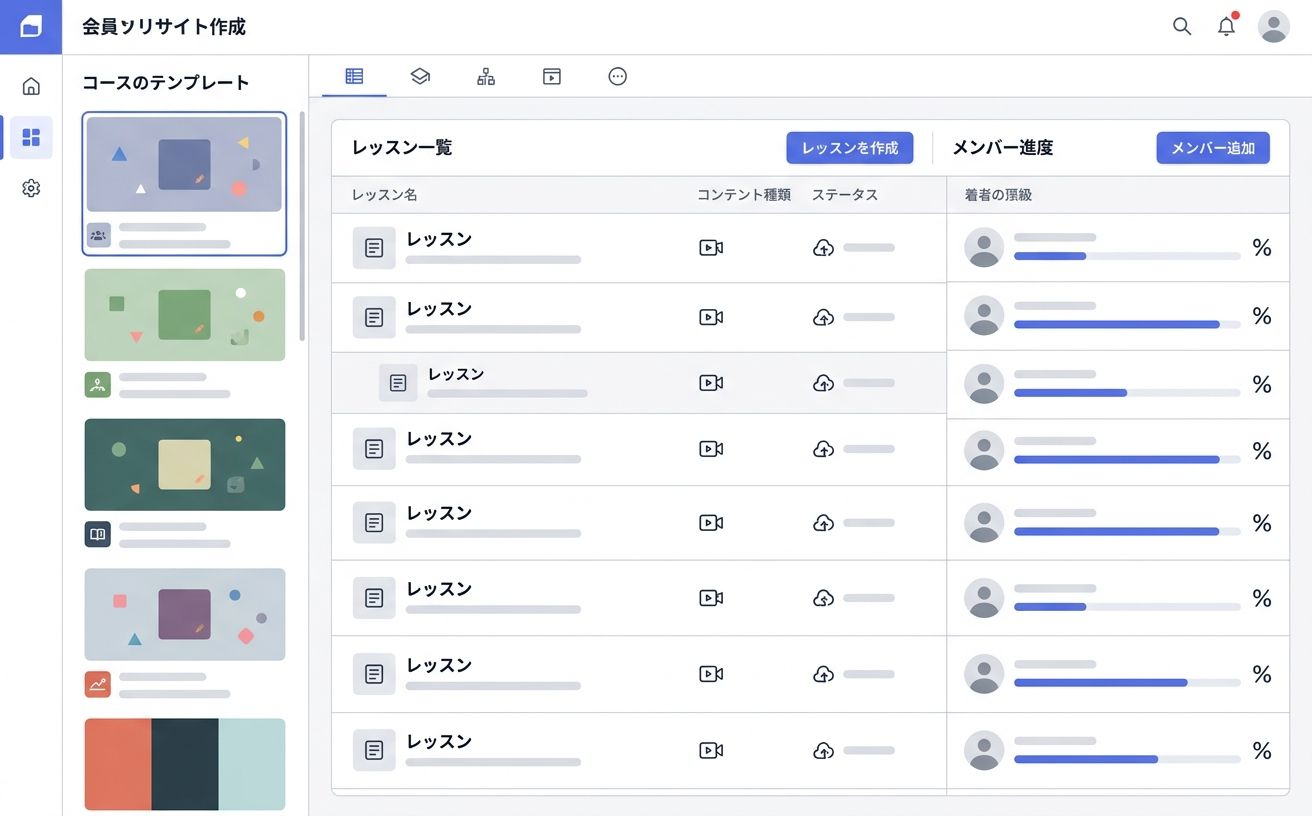
Task: Click the cloud upload icon in the first lesson row
Action: coord(823,248)
